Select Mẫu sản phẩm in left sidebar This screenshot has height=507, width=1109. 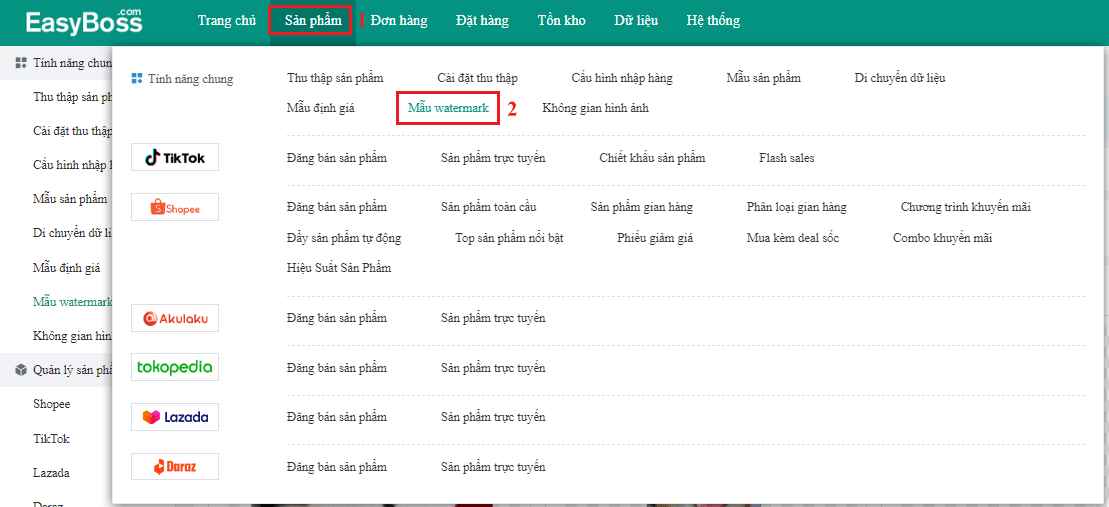pos(70,199)
